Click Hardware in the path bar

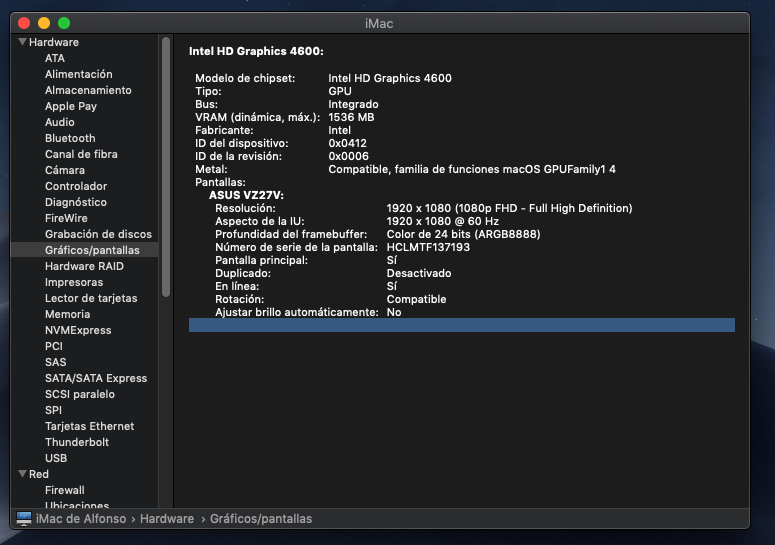pos(167,519)
